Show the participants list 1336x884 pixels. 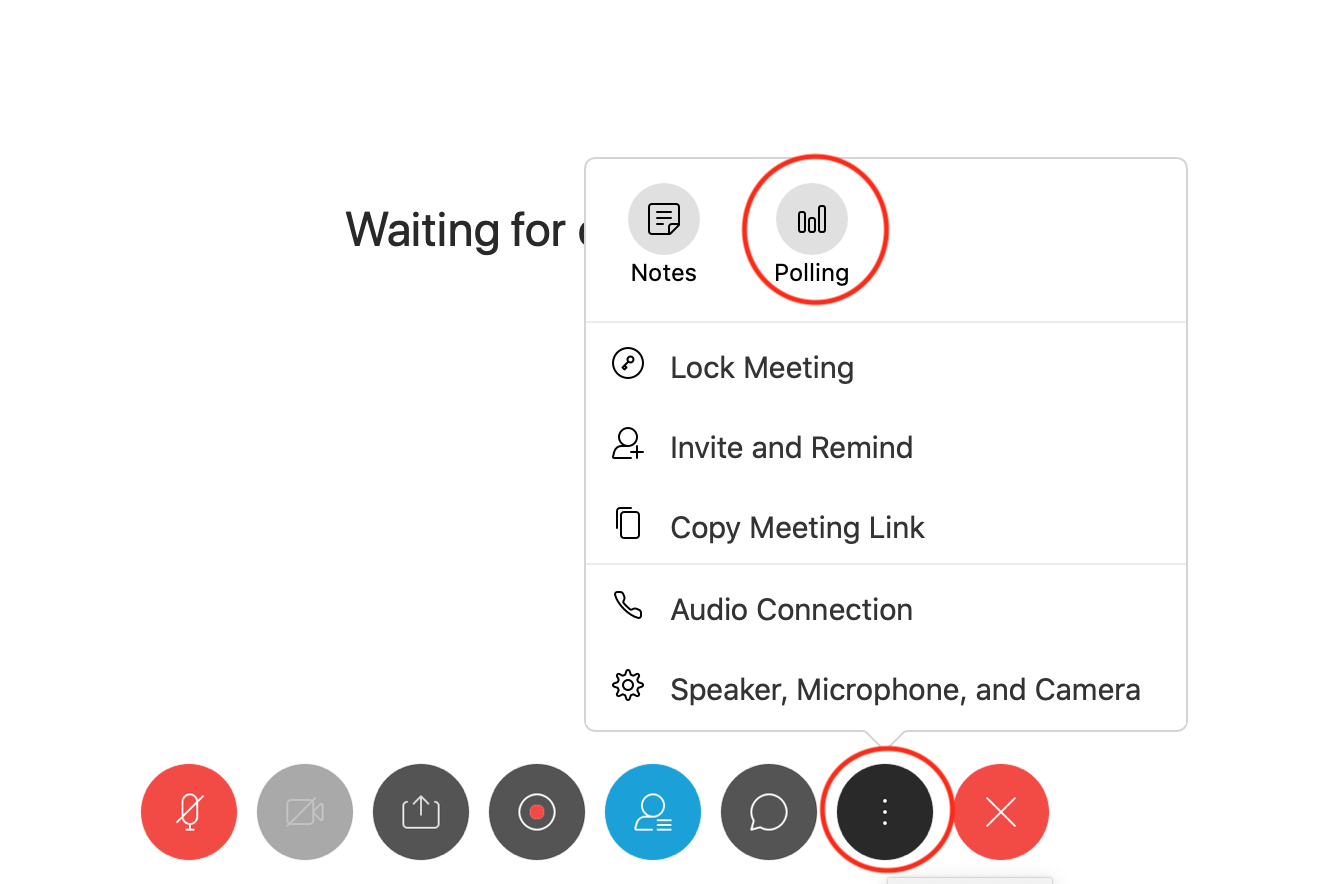652,812
